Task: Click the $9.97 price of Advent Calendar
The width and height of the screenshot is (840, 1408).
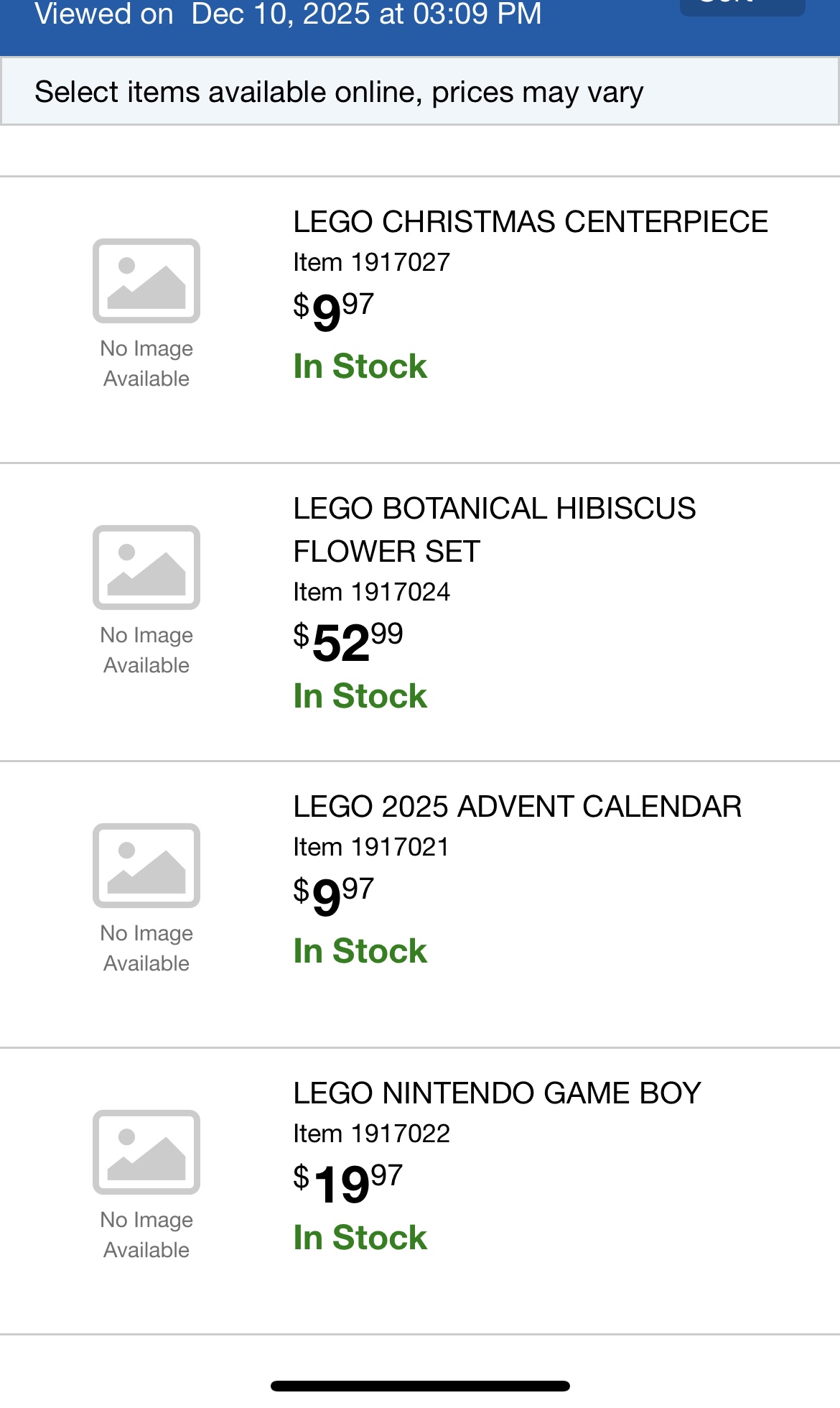Action: [334, 895]
